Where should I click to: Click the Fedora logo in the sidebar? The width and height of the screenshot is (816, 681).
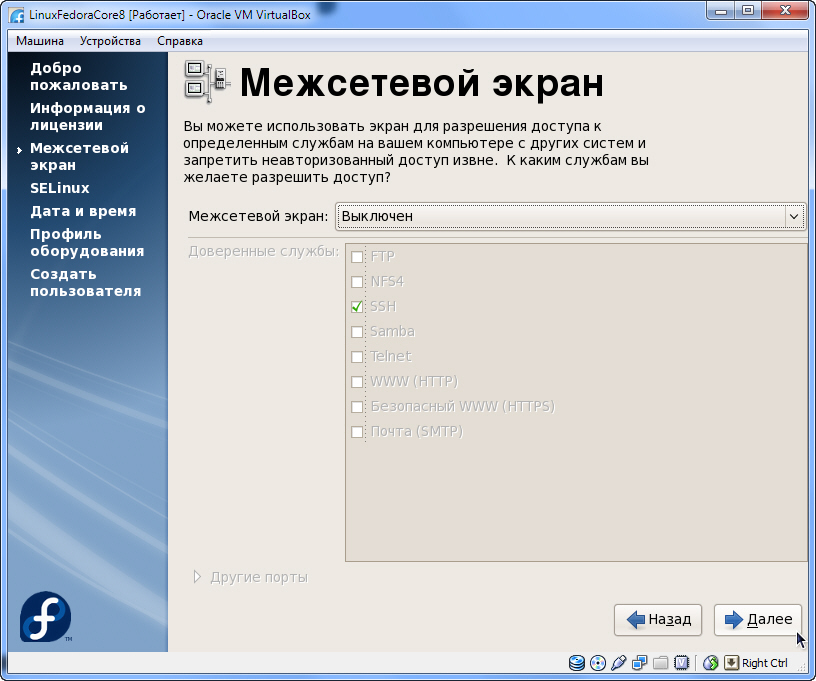point(46,616)
